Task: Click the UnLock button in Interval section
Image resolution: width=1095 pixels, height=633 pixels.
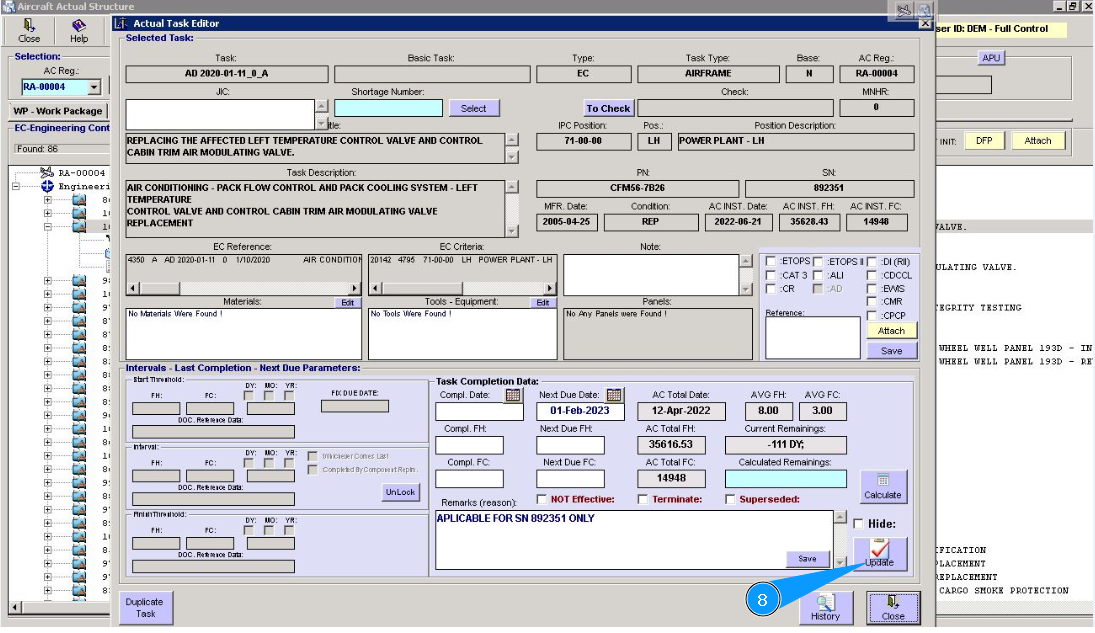Action: pos(400,492)
